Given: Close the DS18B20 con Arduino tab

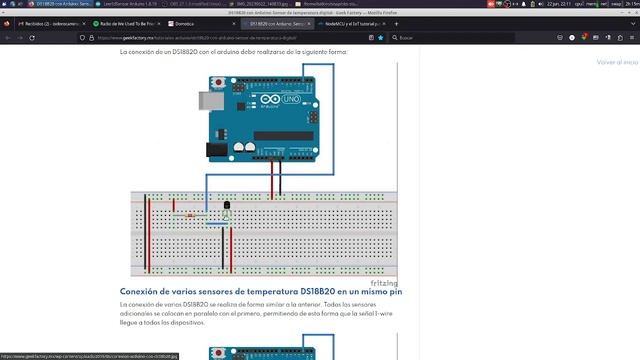Looking at the screenshot, I should tap(309, 24).
